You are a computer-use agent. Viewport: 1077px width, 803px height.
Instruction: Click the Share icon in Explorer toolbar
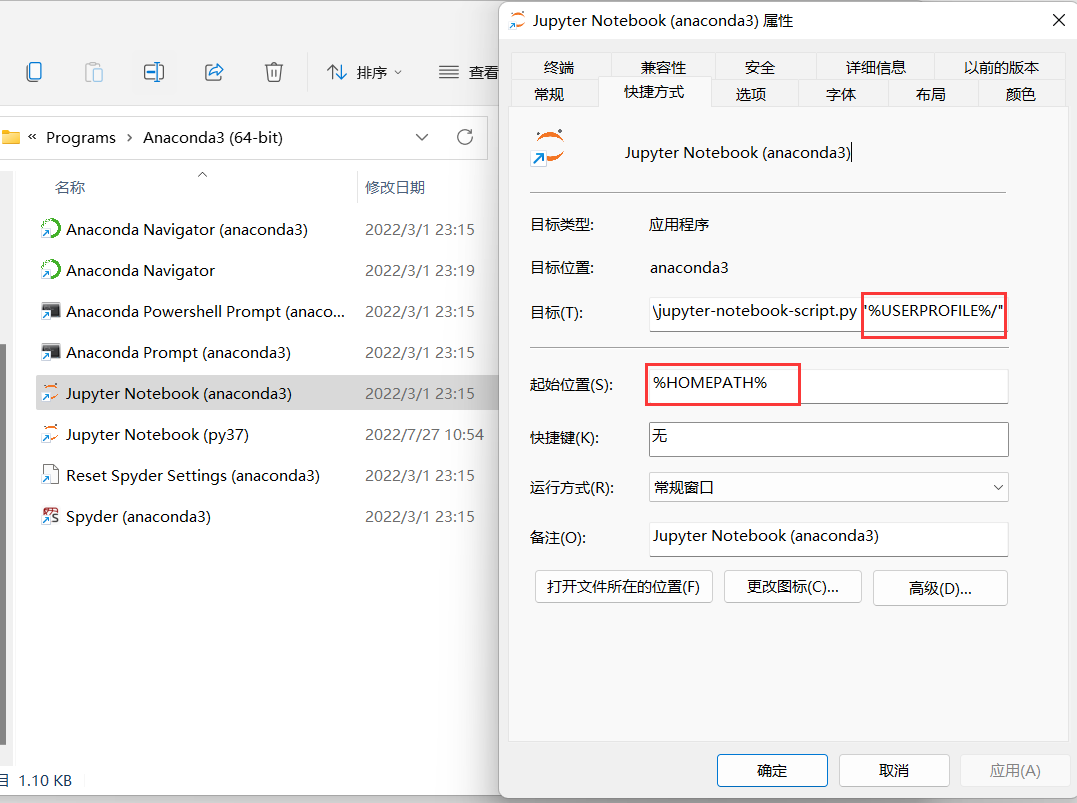point(214,71)
